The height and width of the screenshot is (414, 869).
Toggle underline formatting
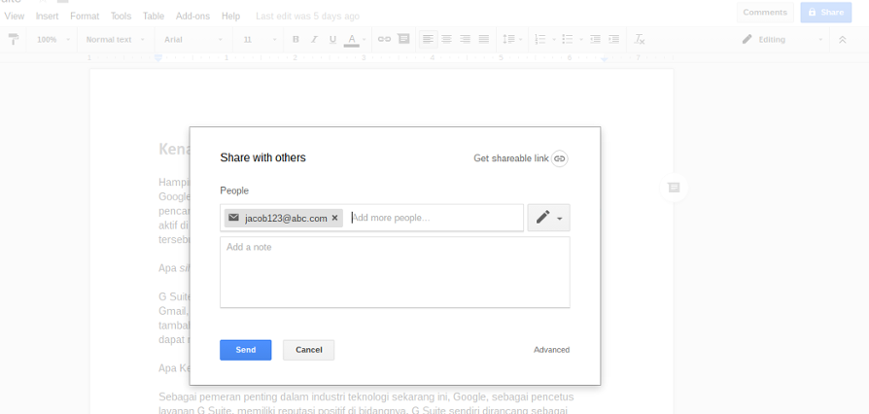(333, 39)
